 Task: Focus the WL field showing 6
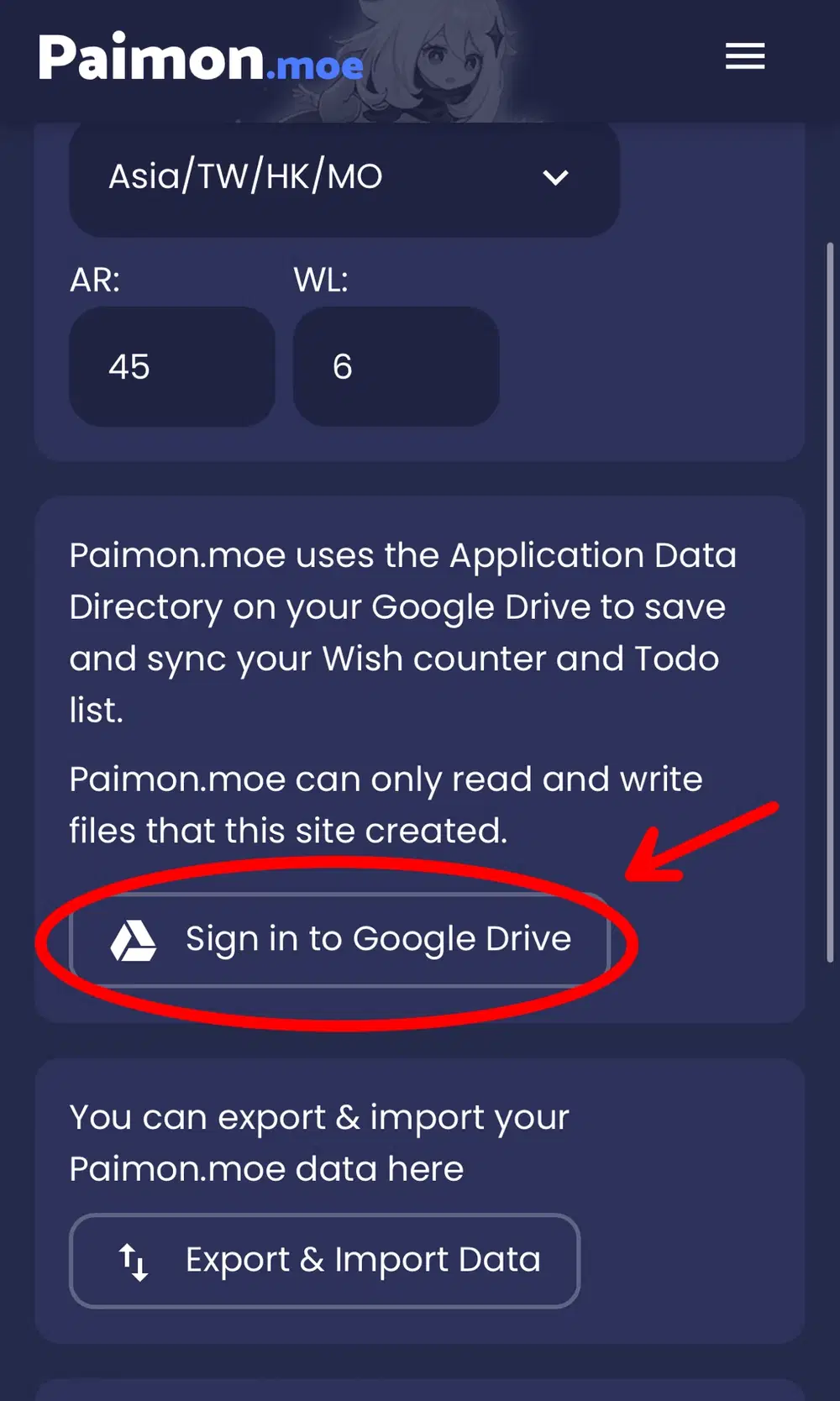(x=396, y=367)
